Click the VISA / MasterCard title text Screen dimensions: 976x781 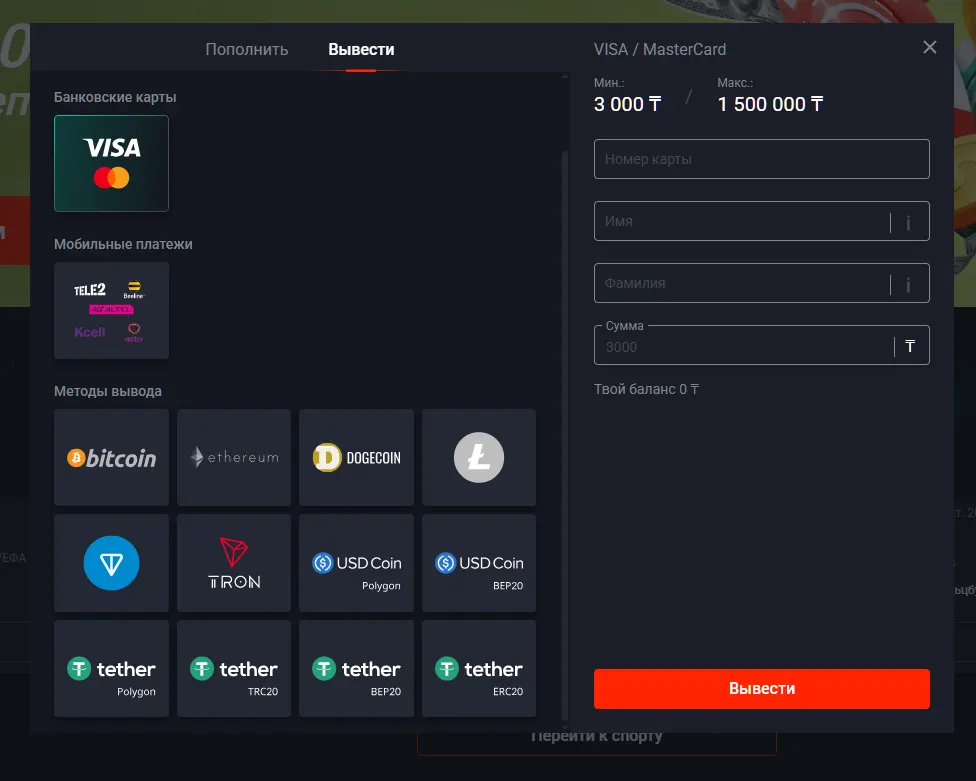click(x=660, y=49)
